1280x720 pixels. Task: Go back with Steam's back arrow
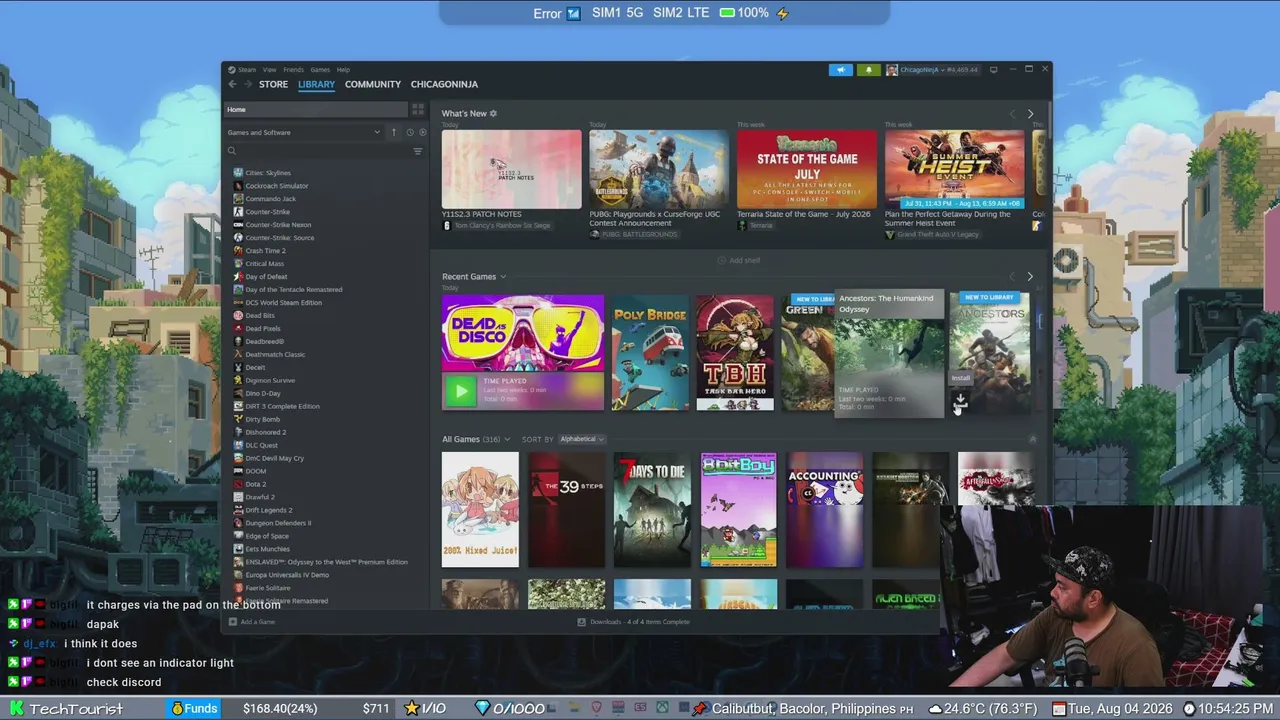pyautogui.click(x=233, y=84)
